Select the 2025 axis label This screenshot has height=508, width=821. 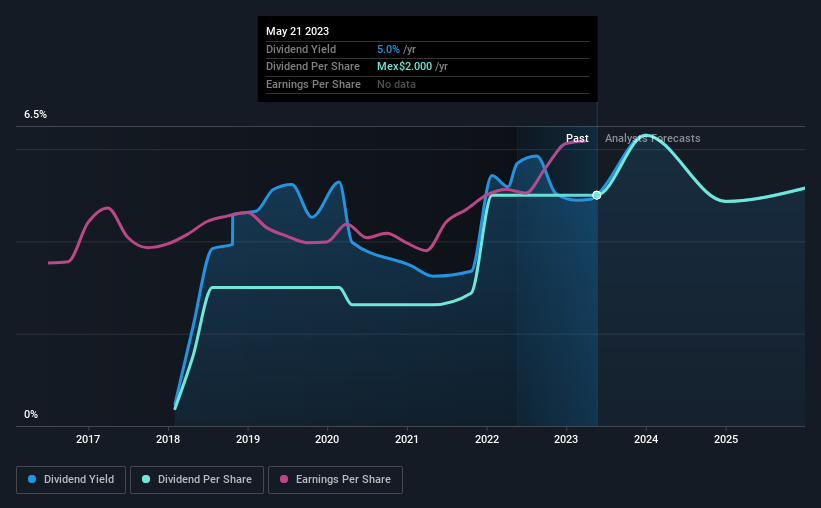pyautogui.click(x=726, y=439)
